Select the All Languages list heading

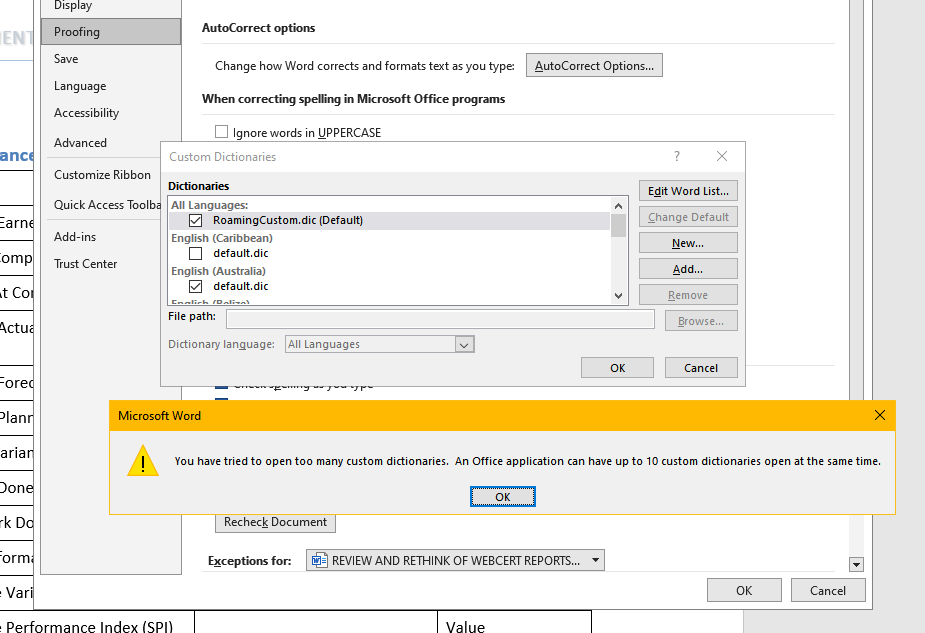pos(209,205)
